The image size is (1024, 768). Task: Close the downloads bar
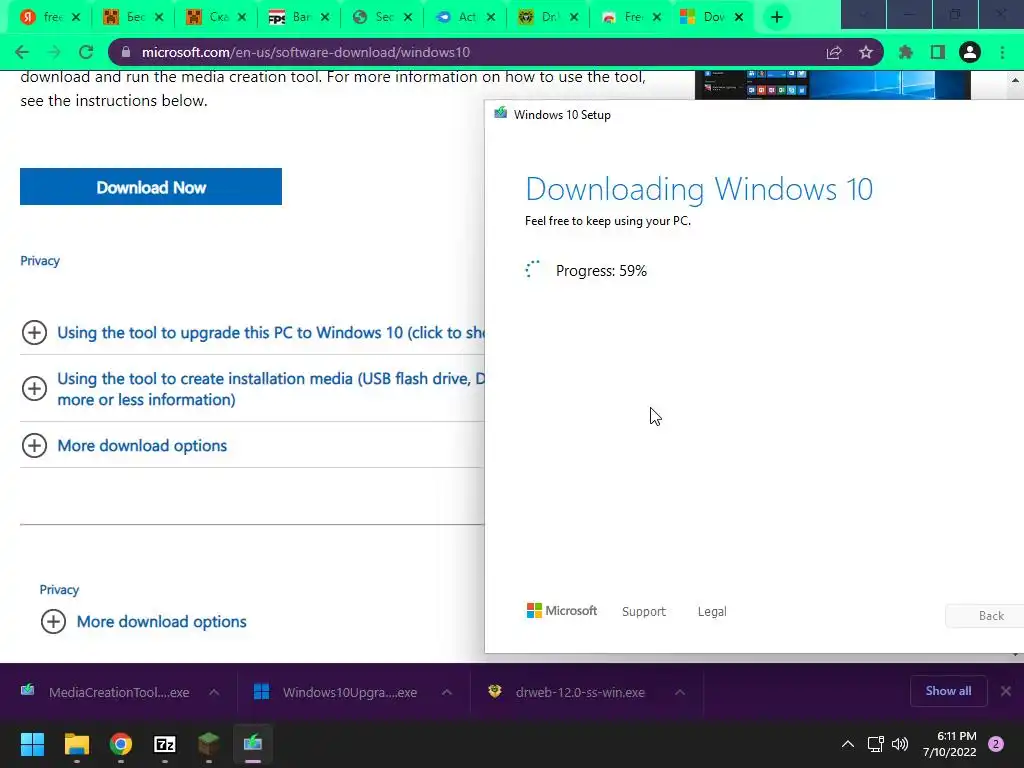1006,691
